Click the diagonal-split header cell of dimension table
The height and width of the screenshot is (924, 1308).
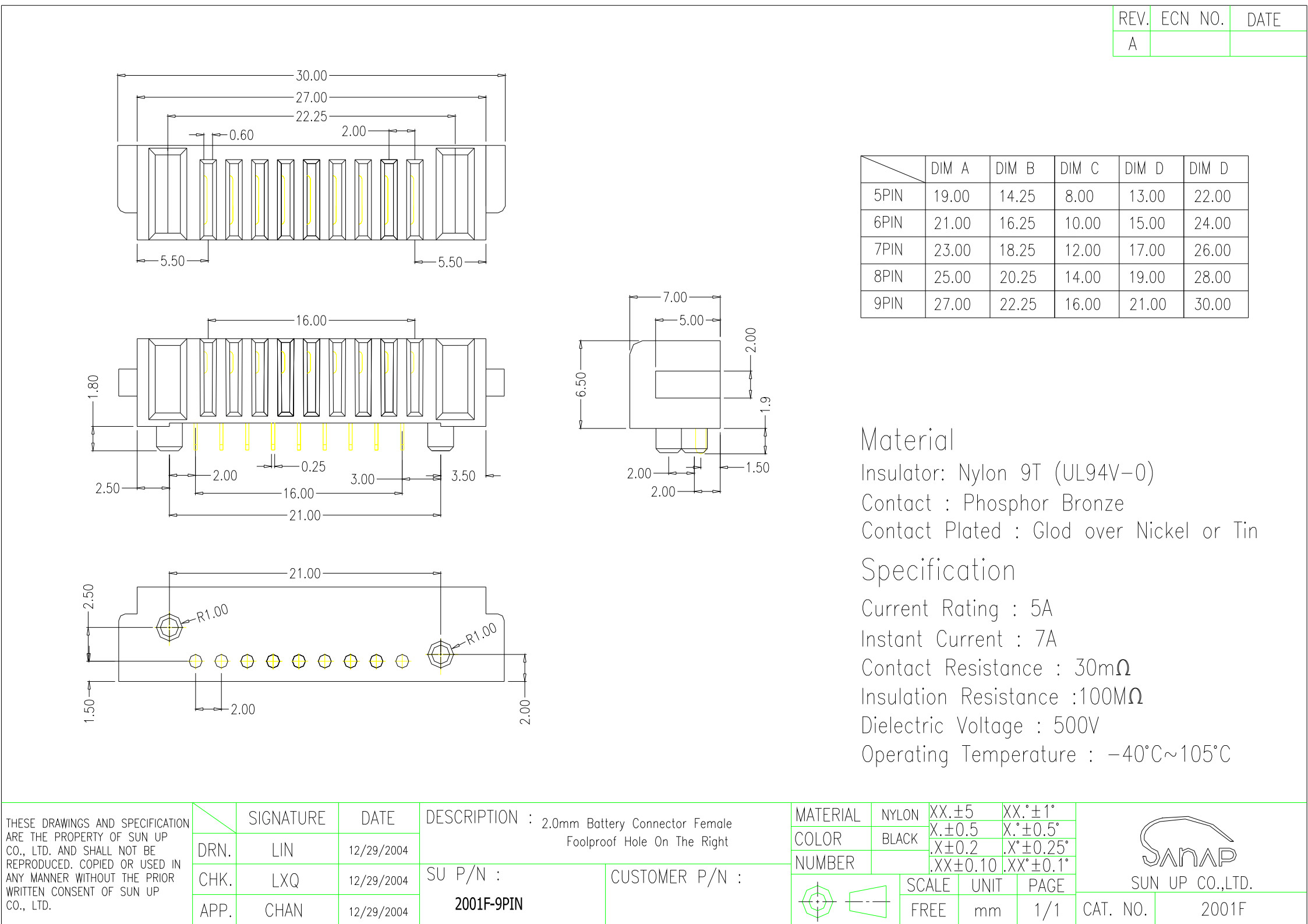coord(893,169)
